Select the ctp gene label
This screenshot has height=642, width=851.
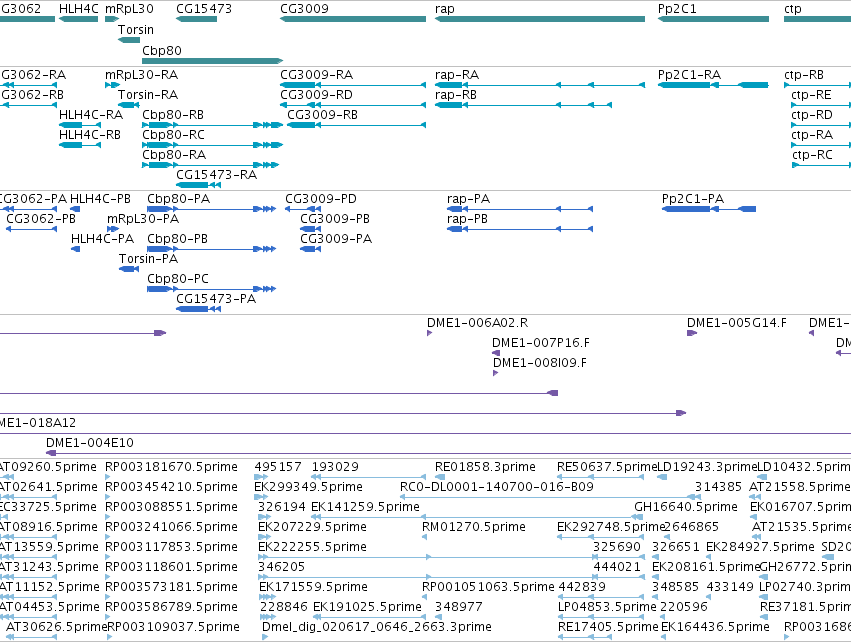pos(792,9)
